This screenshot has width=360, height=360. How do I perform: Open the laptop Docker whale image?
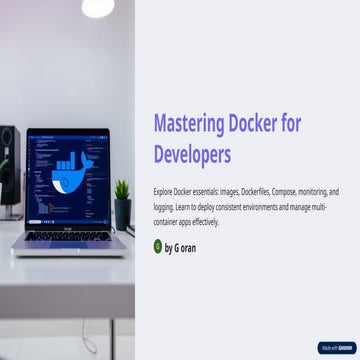[x=67, y=180]
